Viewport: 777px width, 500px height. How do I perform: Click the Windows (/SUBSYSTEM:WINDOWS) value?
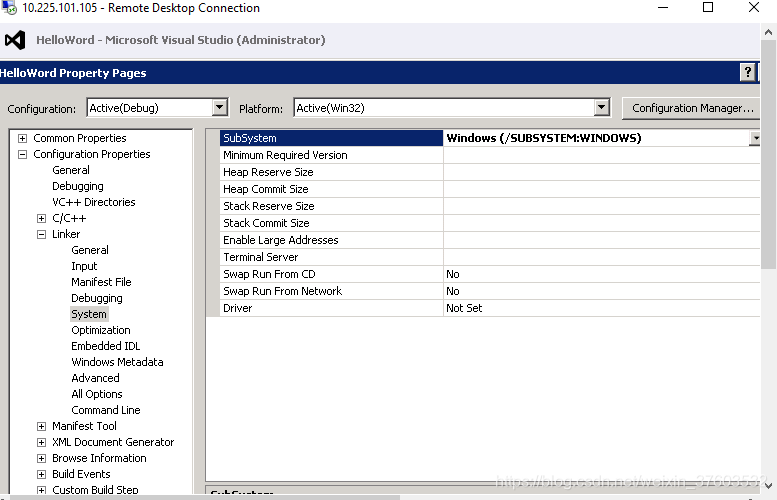[544, 138]
